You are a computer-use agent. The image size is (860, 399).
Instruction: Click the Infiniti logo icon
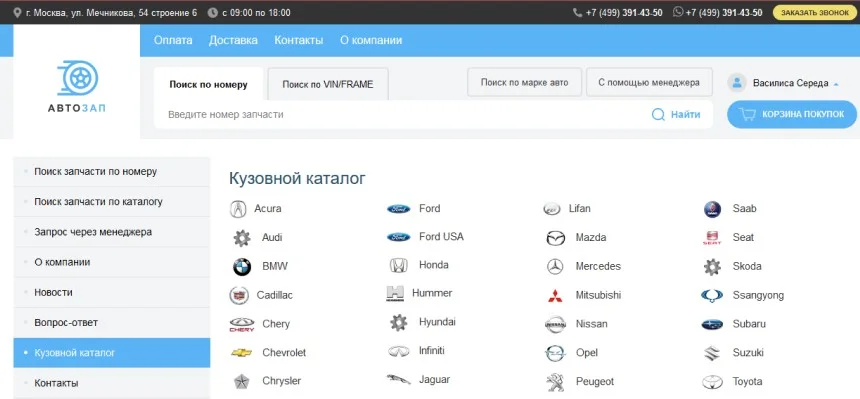[399, 351]
